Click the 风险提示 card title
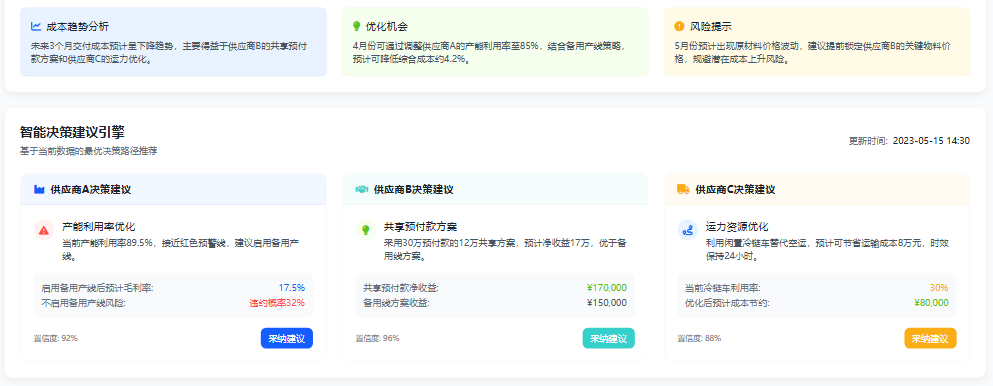 (711, 27)
